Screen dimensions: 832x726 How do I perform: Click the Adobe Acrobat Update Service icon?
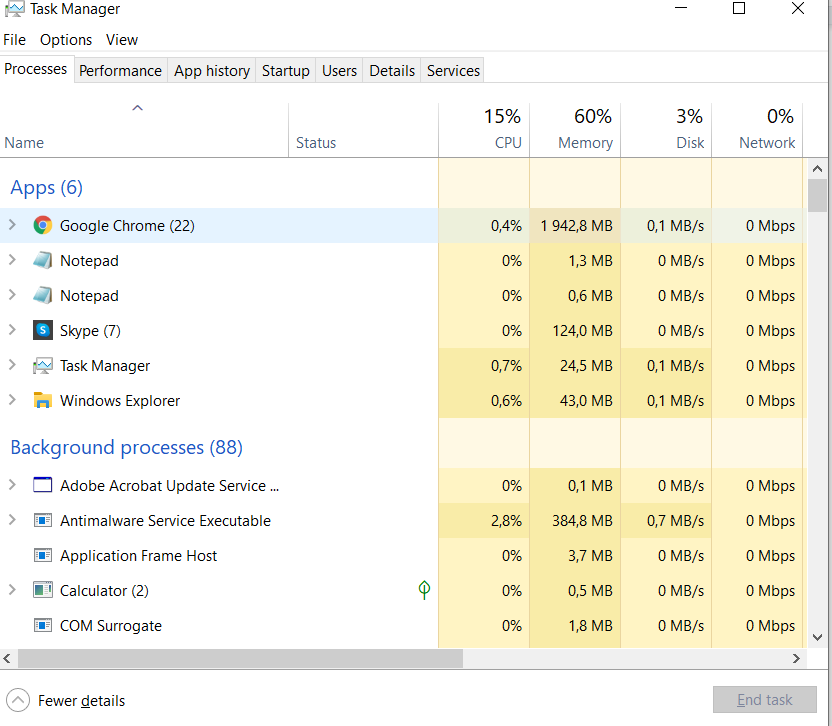pos(42,485)
